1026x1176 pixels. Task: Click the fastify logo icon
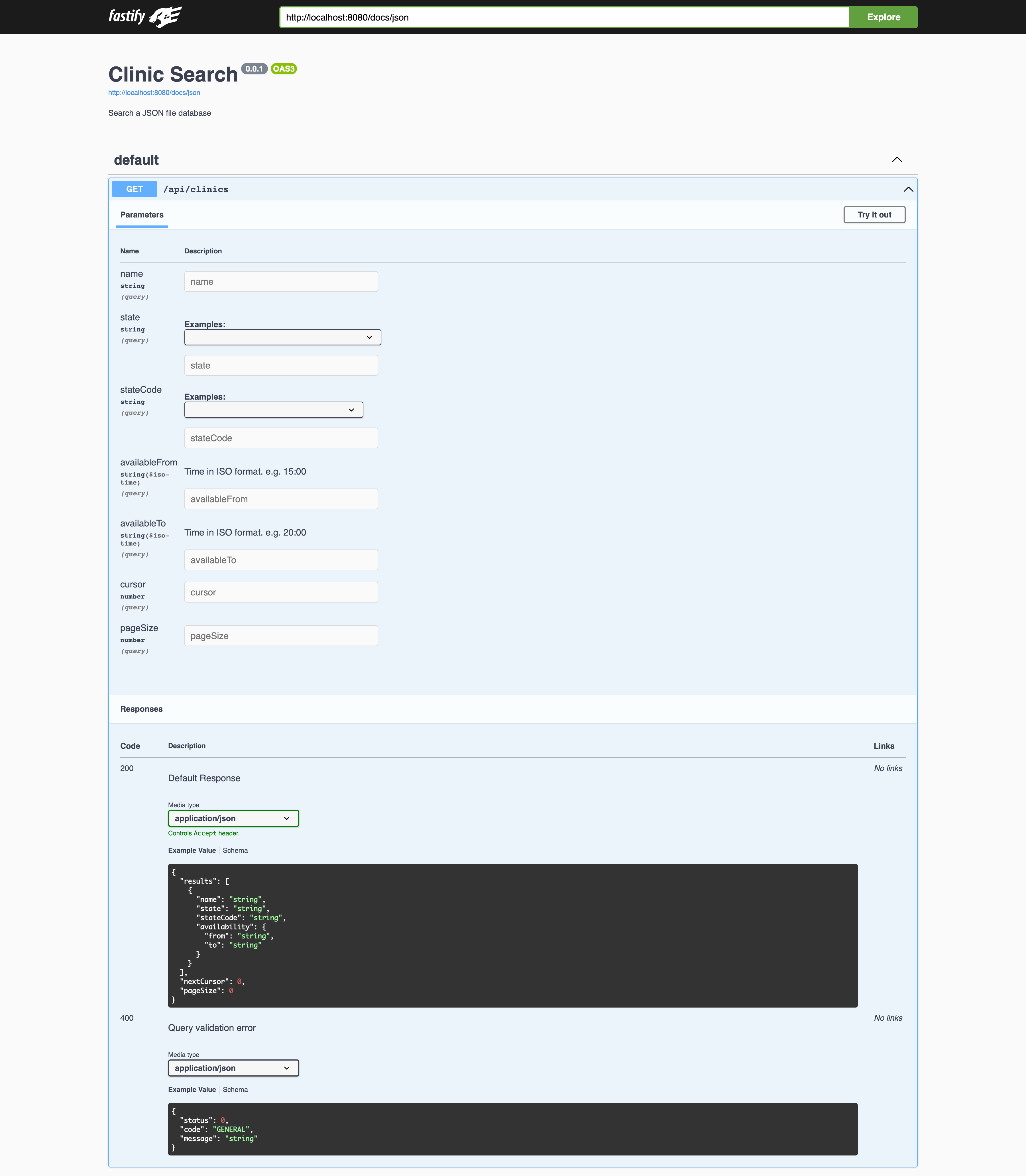click(x=166, y=17)
